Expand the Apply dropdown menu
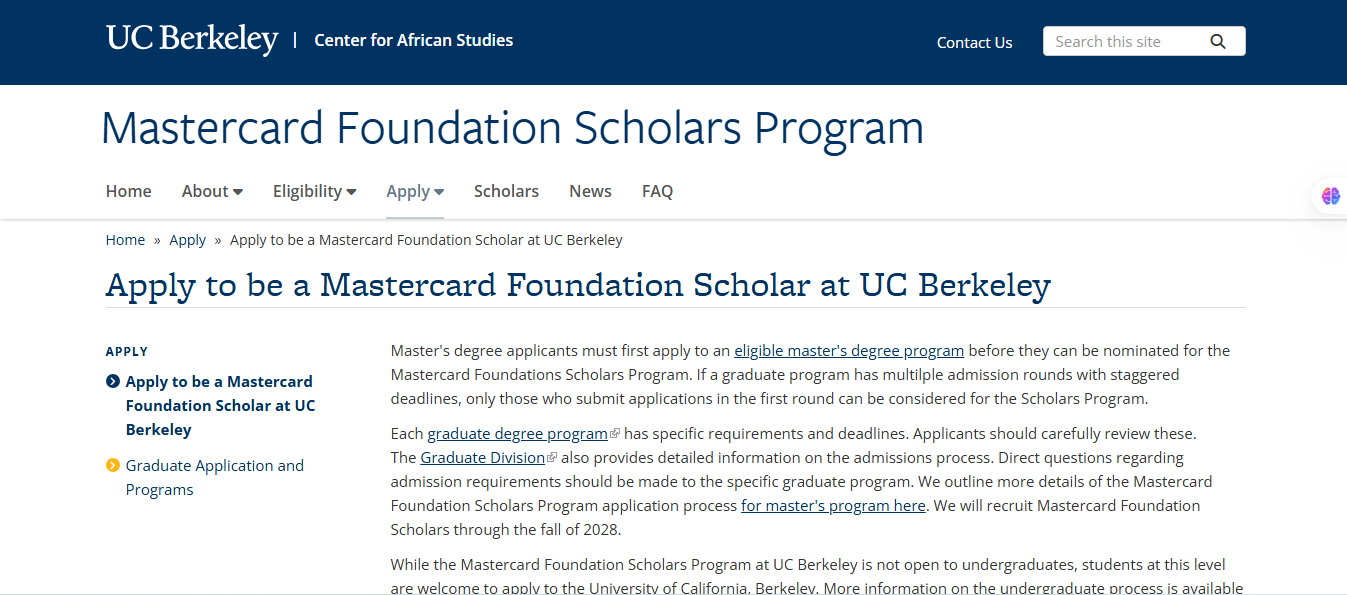The width and height of the screenshot is (1347, 595). click(414, 191)
